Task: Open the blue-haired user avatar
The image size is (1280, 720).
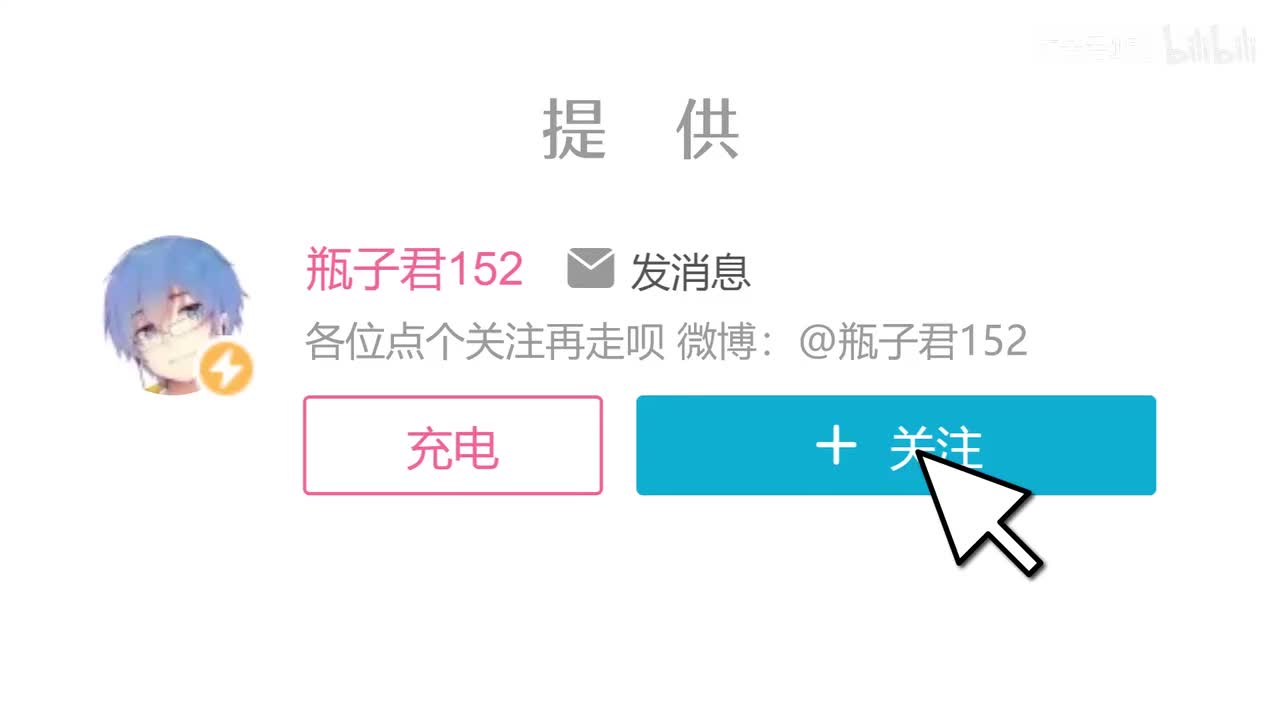Action: pyautogui.click(x=177, y=315)
